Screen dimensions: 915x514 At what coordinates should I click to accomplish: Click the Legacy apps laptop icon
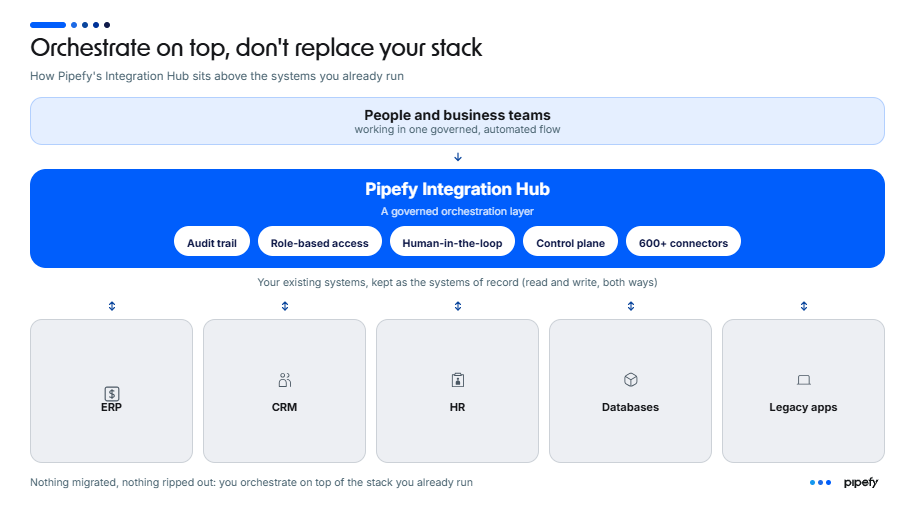click(804, 380)
